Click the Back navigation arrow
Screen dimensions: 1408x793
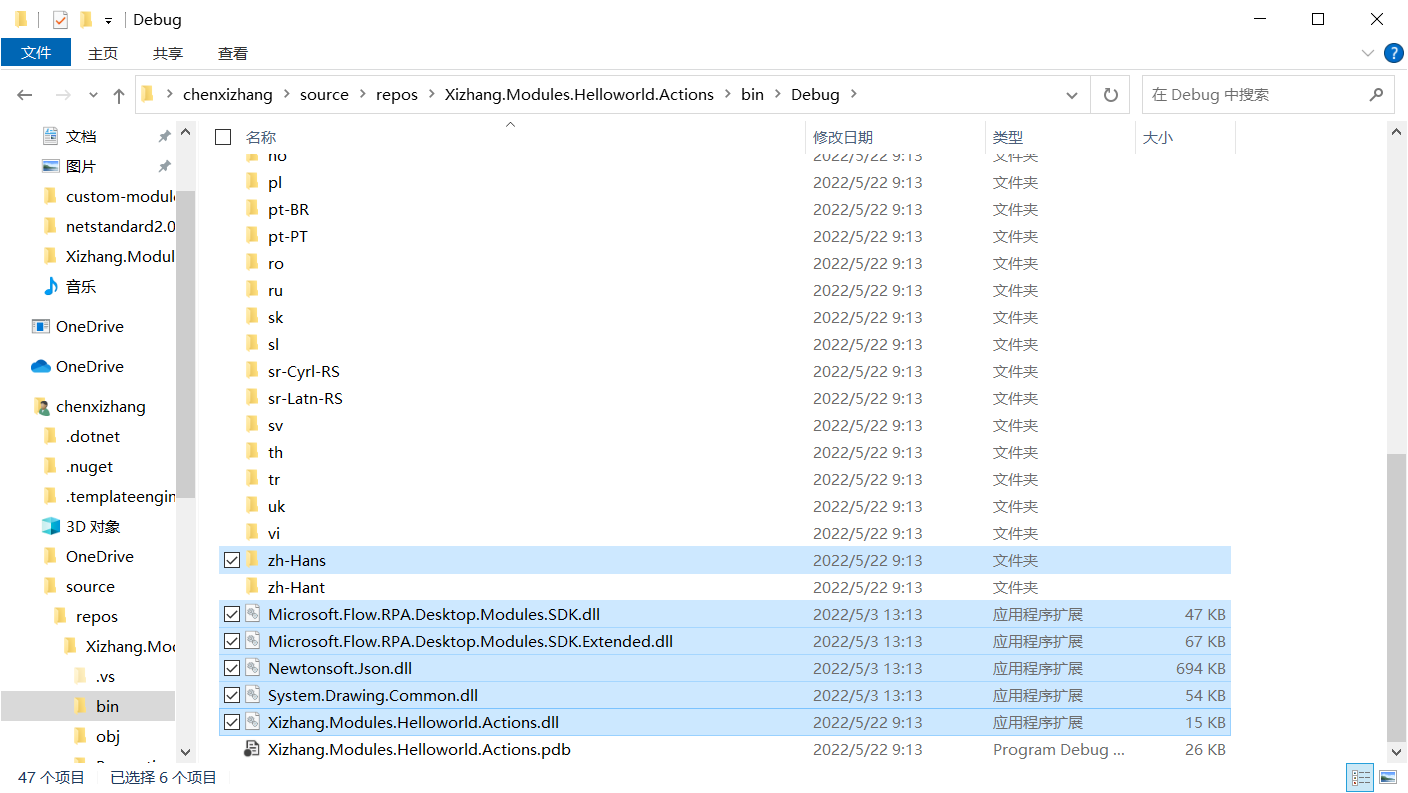tap(26, 95)
